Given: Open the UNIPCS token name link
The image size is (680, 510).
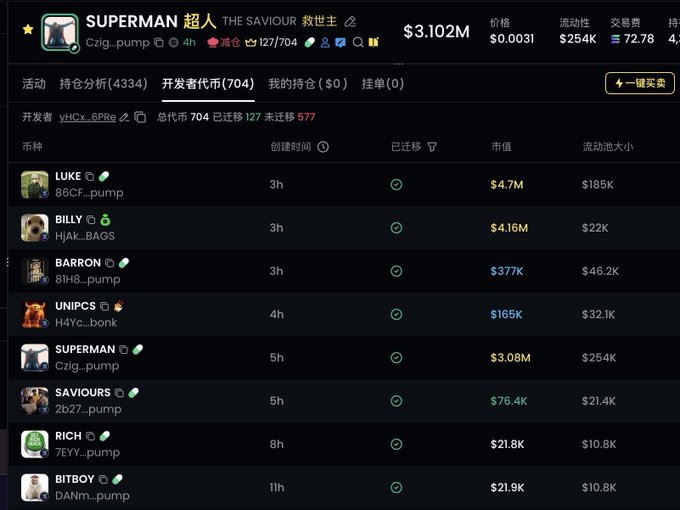Looking at the screenshot, I should point(75,306).
